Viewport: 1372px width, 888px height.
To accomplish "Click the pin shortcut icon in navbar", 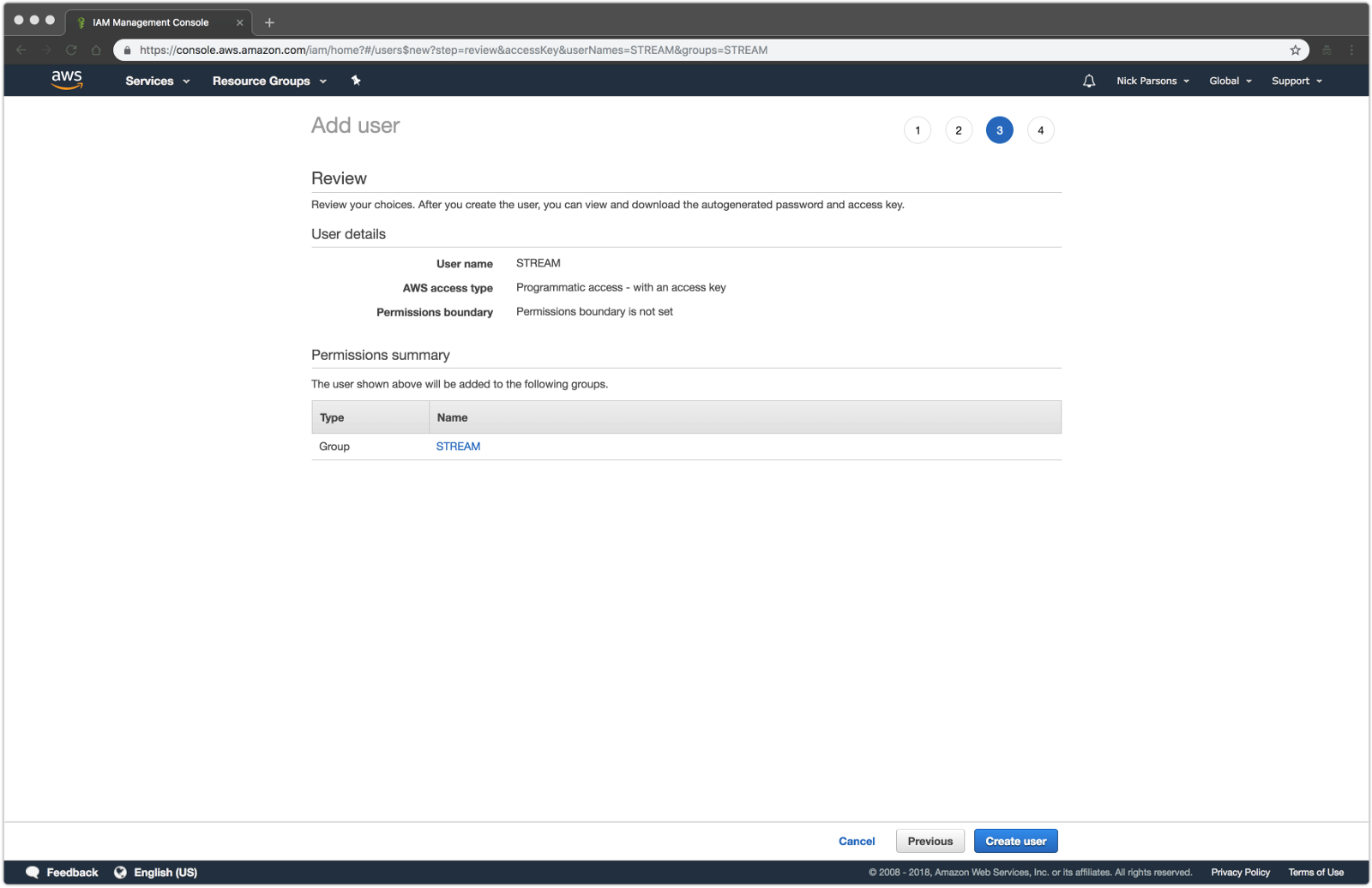I will (356, 81).
